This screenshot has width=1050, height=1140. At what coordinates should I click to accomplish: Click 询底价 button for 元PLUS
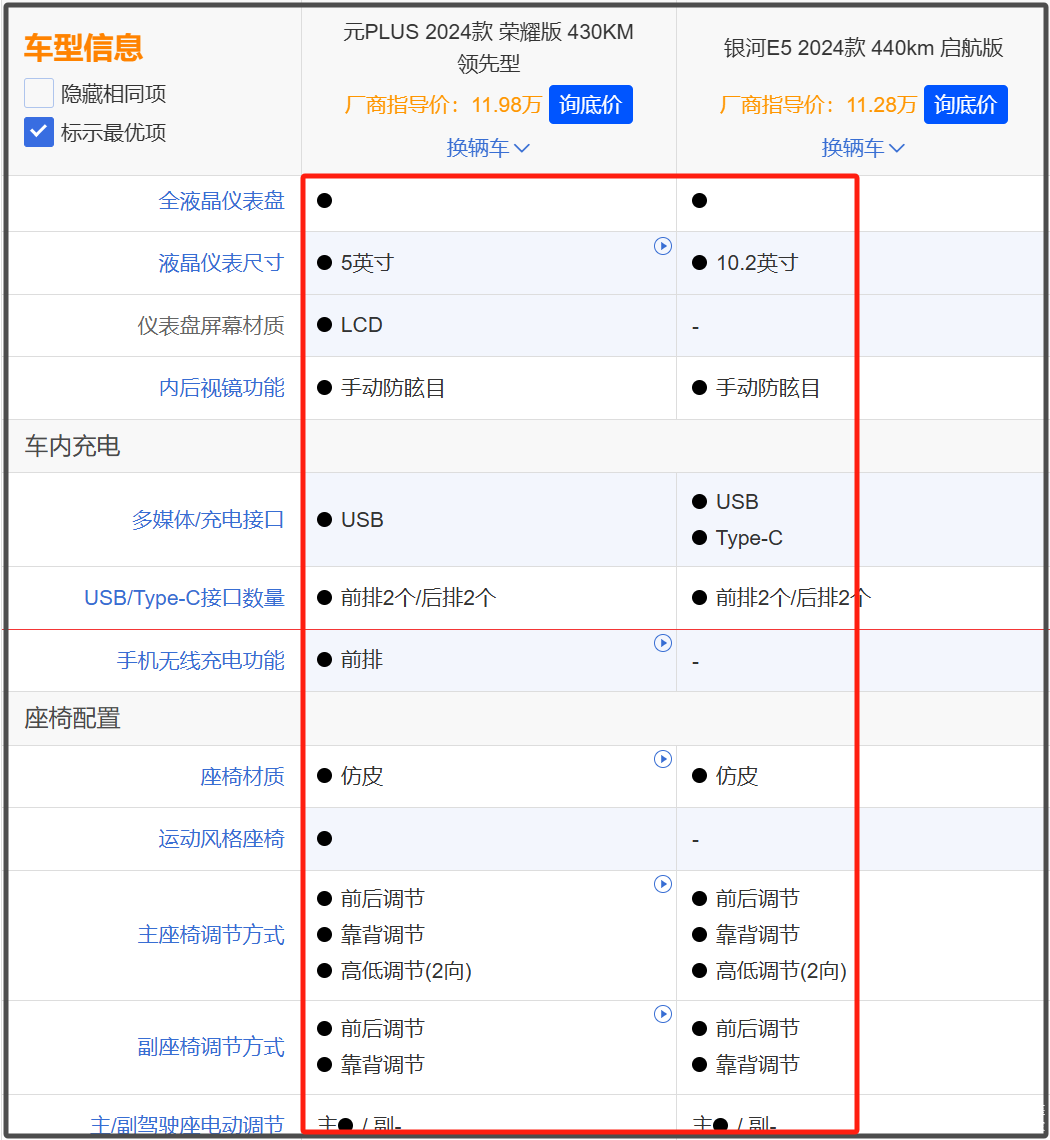(x=590, y=105)
